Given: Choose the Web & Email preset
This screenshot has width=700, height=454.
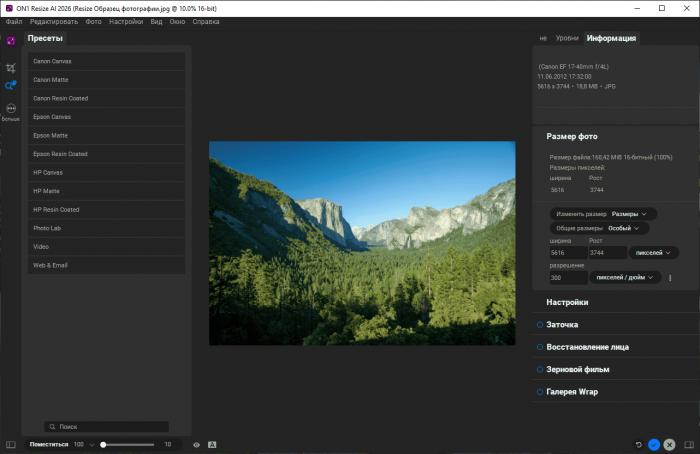Looking at the screenshot, I should pos(106,265).
